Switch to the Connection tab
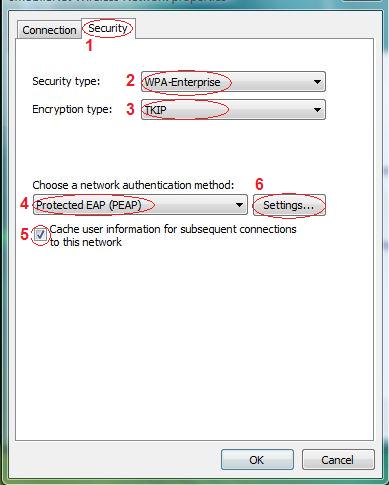 pyautogui.click(x=49, y=30)
